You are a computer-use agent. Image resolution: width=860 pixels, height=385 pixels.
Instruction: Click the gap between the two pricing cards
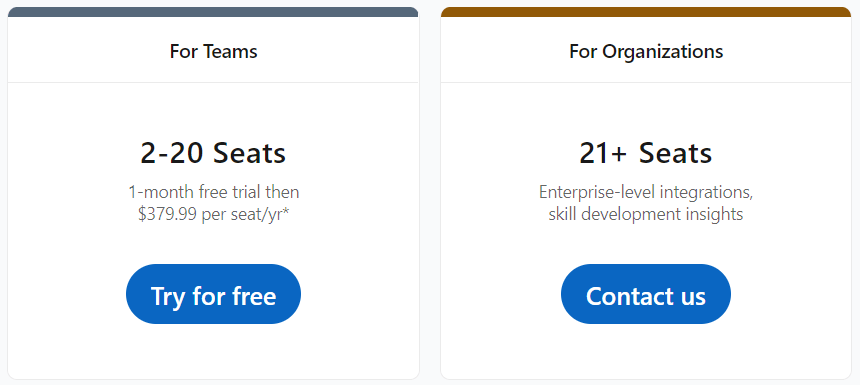click(x=429, y=192)
